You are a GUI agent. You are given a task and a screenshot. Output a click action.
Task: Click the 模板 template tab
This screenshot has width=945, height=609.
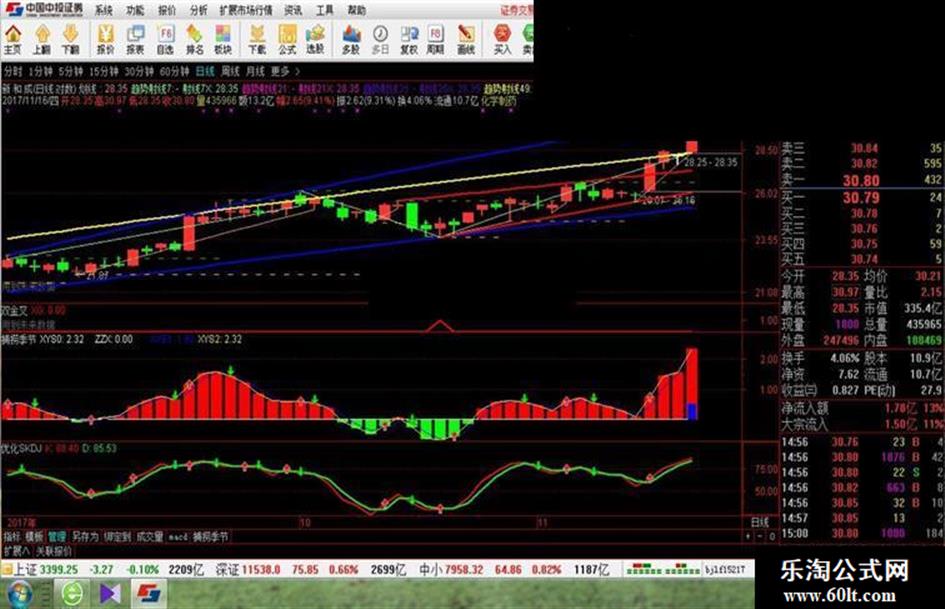[x=35, y=536]
